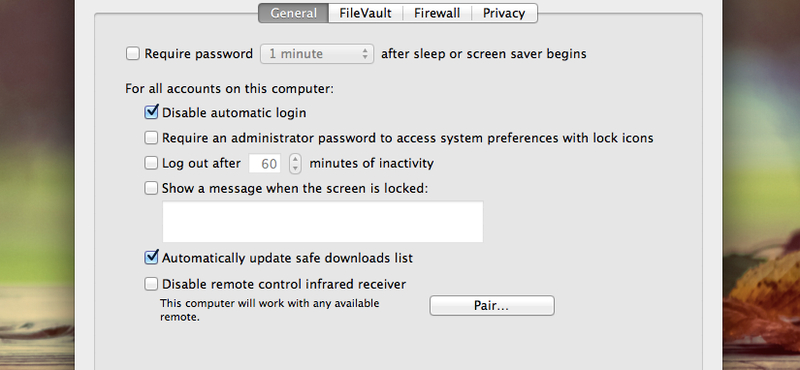
Task: Click the down arrow of minutes stepper
Action: tap(295, 168)
